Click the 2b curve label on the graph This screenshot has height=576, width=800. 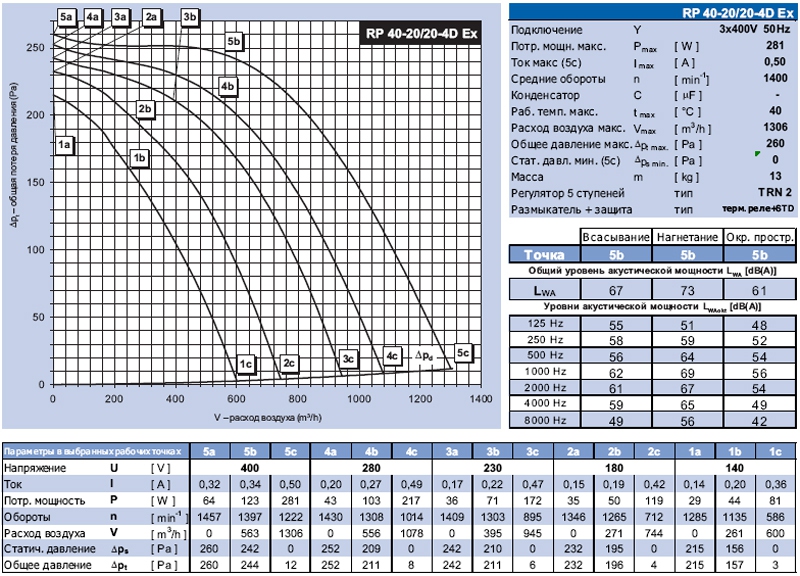pyautogui.click(x=145, y=108)
